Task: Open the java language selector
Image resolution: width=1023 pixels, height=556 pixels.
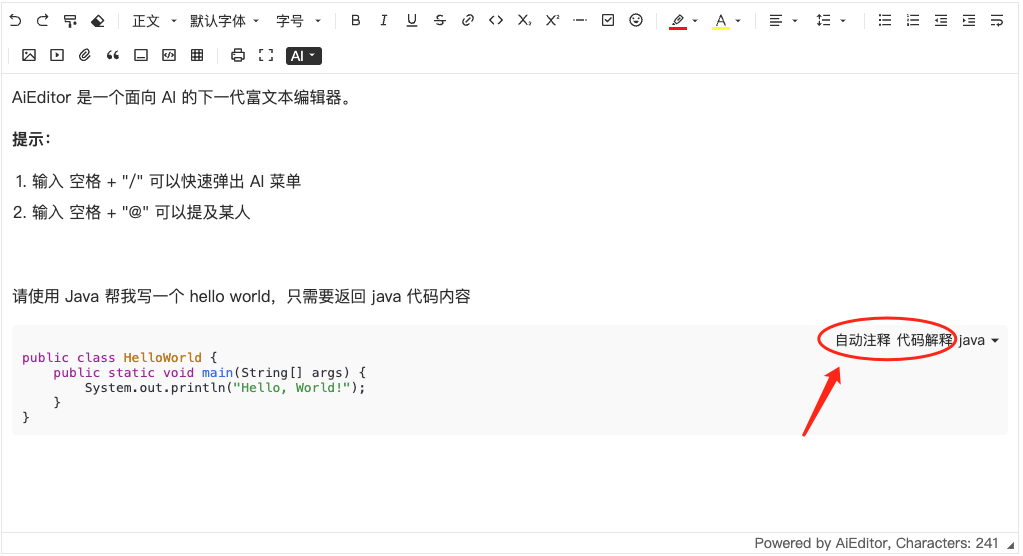Action: point(979,340)
